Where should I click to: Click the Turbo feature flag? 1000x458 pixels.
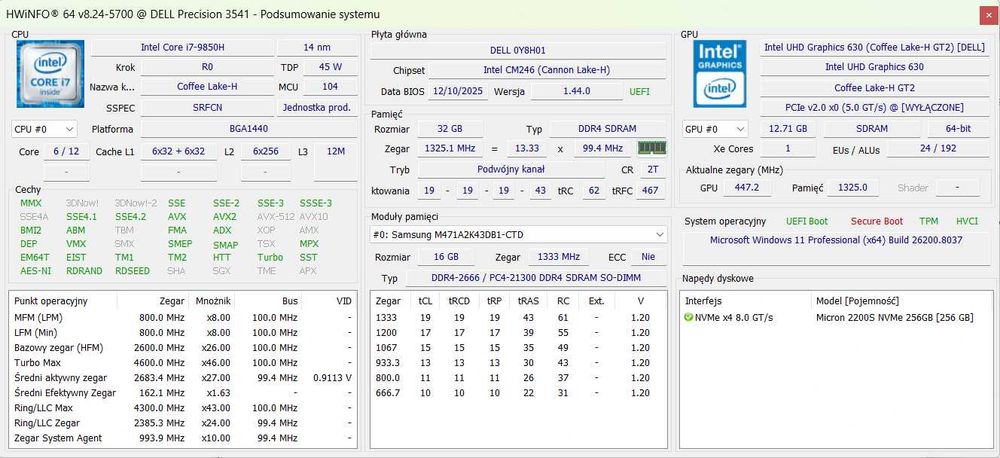[x=270, y=257]
